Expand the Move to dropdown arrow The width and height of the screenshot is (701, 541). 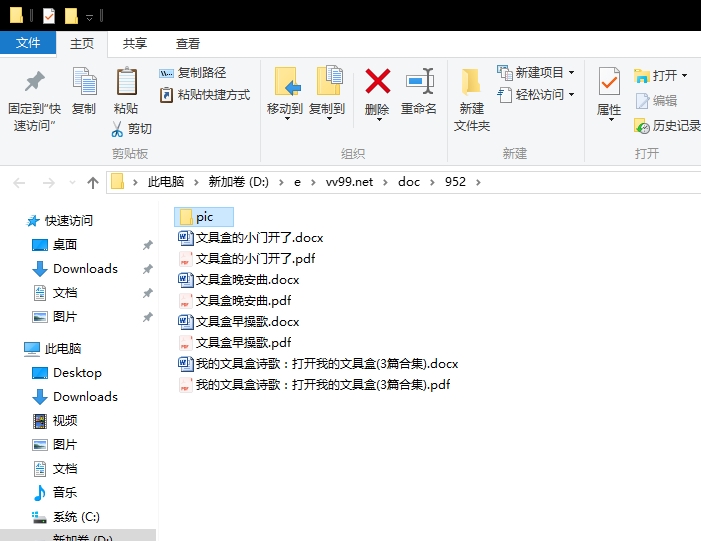coord(287,119)
